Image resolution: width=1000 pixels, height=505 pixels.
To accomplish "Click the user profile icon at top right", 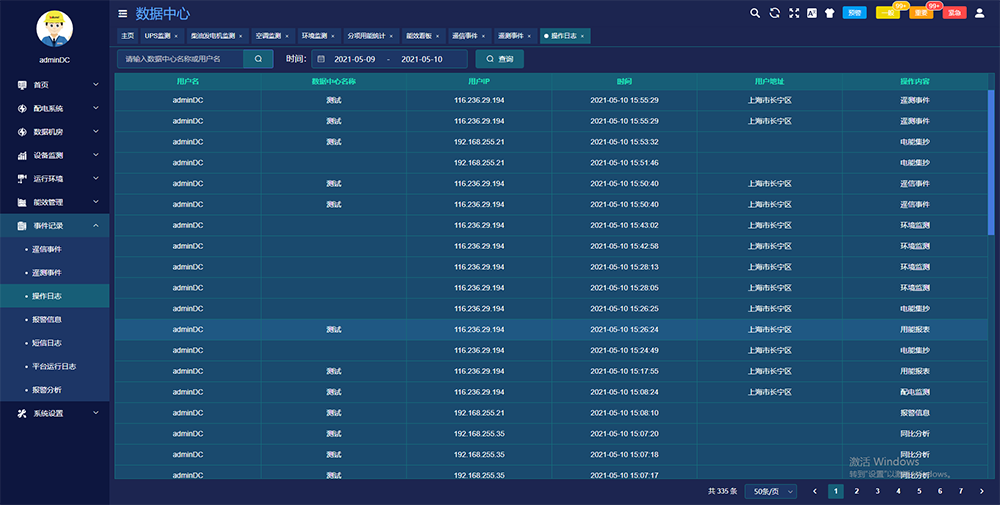I will pyautogui.click(x=979, y=13).
